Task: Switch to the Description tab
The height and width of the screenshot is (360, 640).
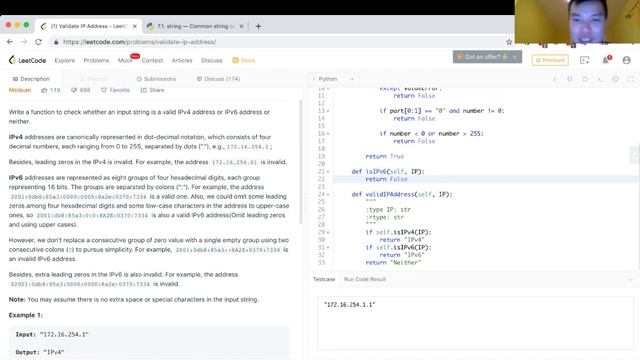Action: coord(31,79)
